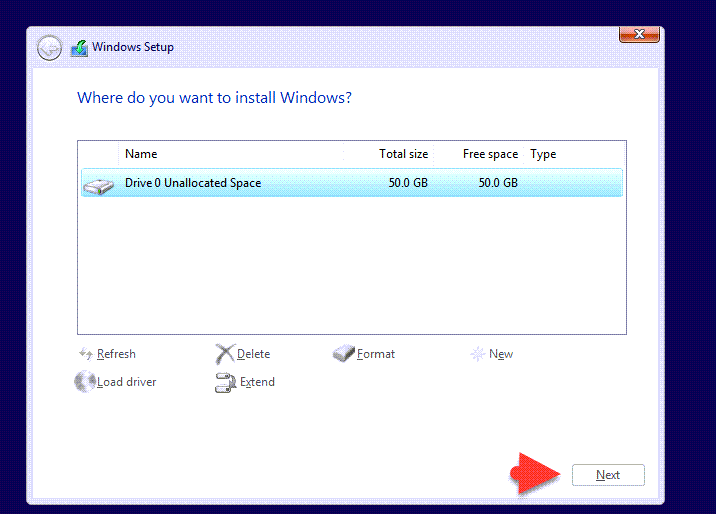Click the Extend partition icon

coord(225,382)
